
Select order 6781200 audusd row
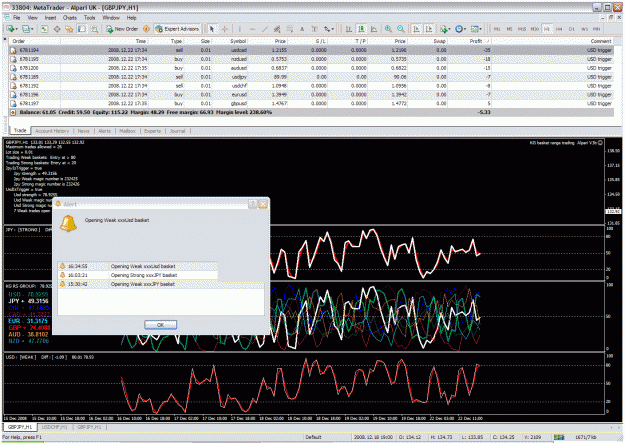pyautogui.click(x=311, y=68)
